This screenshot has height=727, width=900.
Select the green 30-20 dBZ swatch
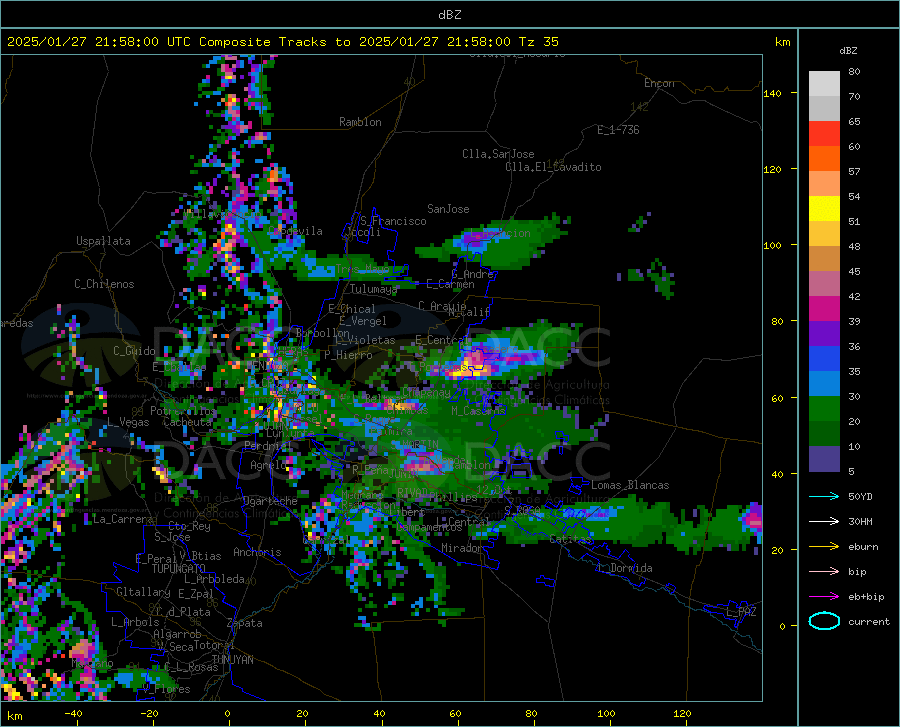[x=824, y=409]
